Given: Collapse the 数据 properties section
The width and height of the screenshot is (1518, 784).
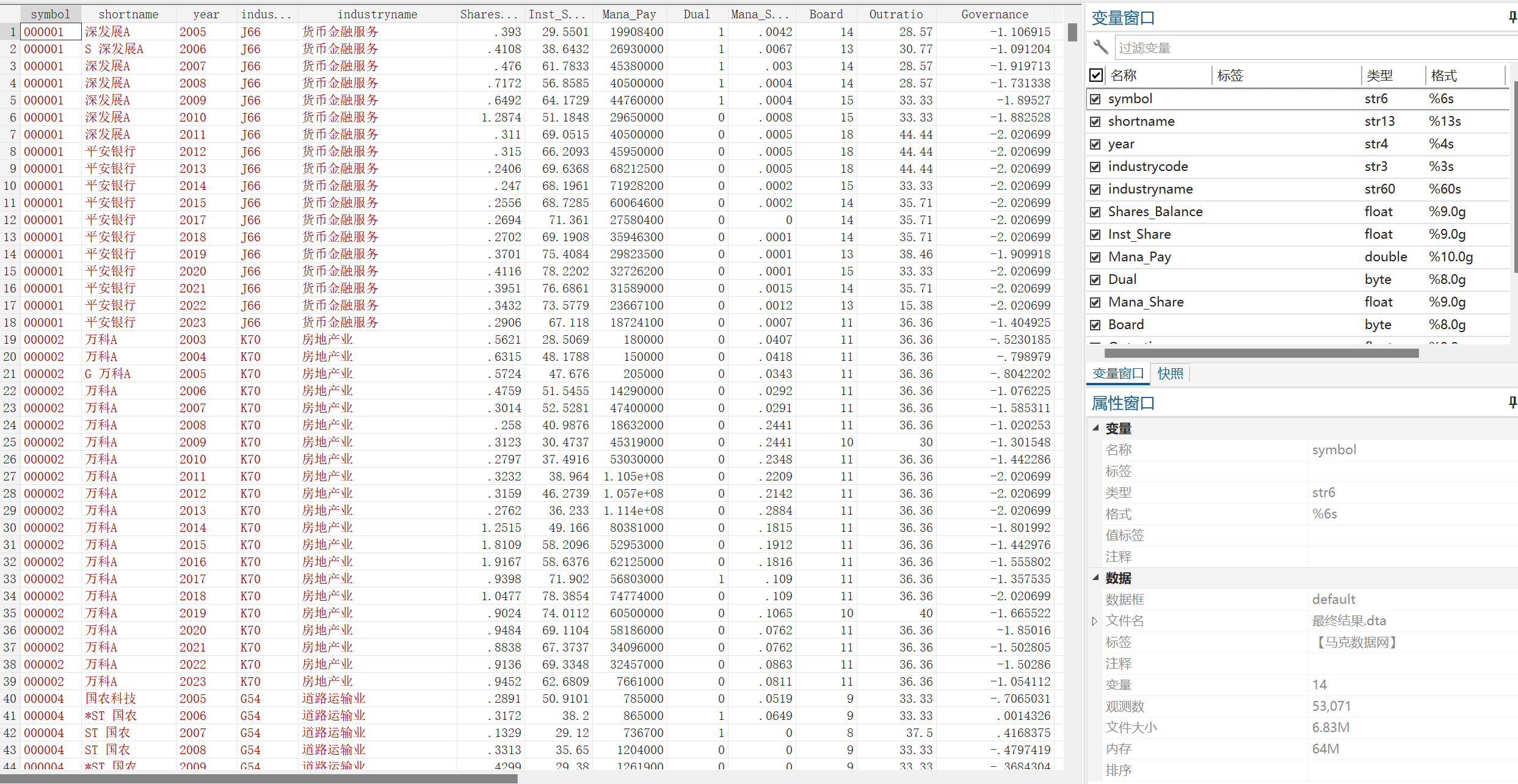Looking at the screenshot, I should tap(1095, 578).
